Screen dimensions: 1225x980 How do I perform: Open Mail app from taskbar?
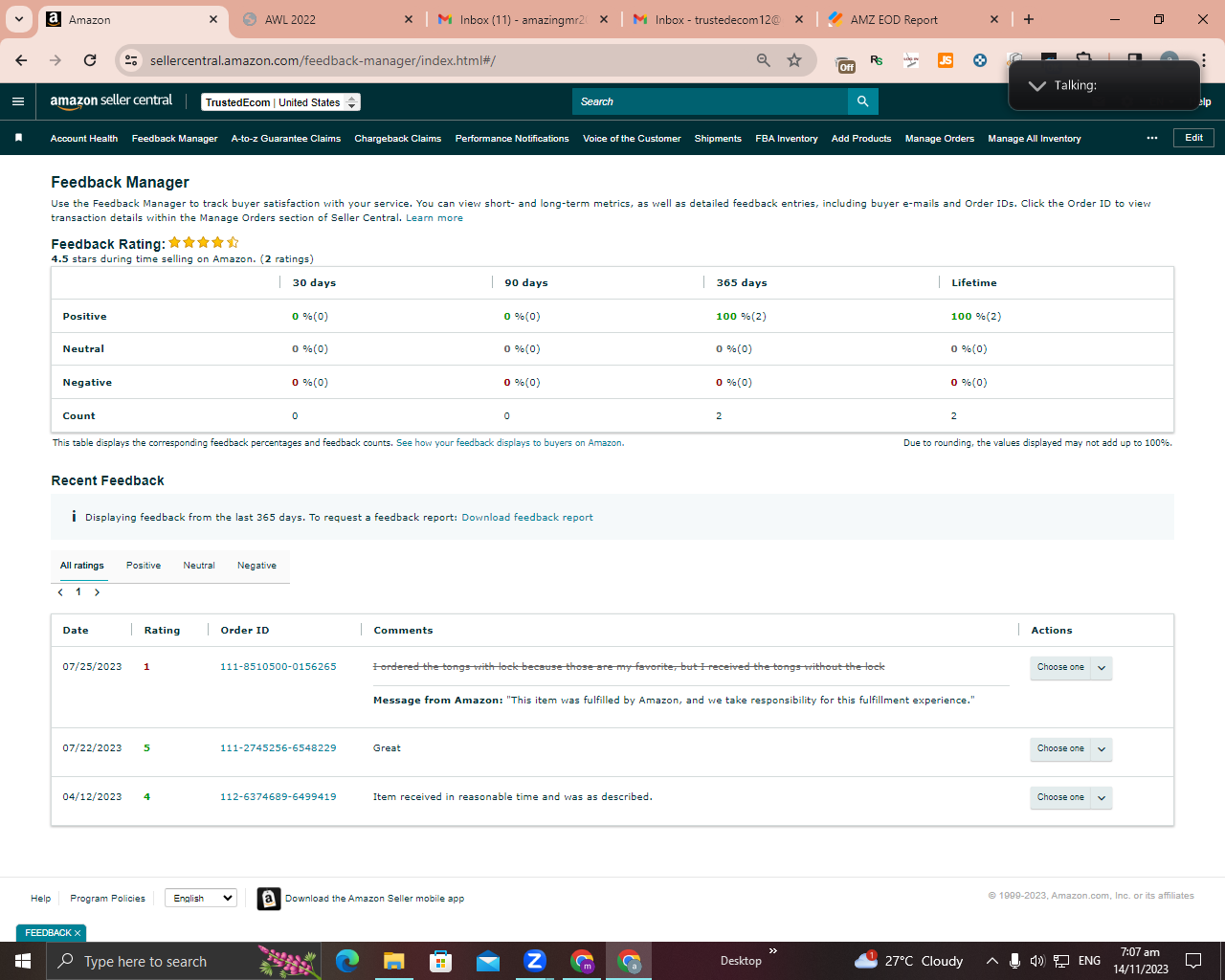click(x=488, y=961)
